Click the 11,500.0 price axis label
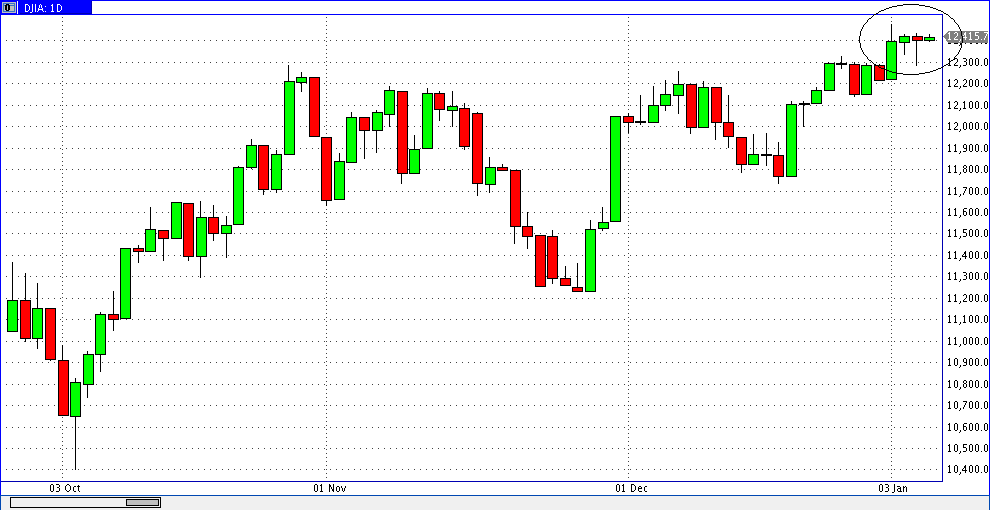The image size is (990, 510). pos(968,234)
